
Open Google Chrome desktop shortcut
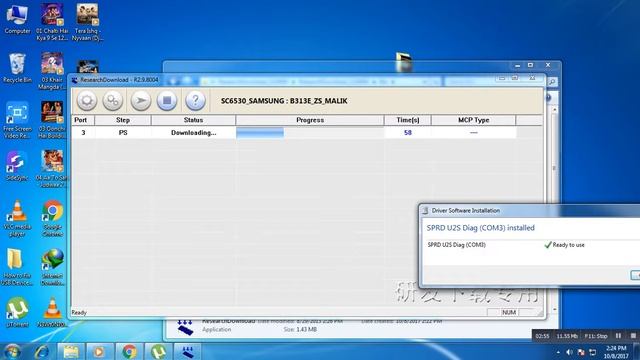pyautogui.click(x=52, y=218)
